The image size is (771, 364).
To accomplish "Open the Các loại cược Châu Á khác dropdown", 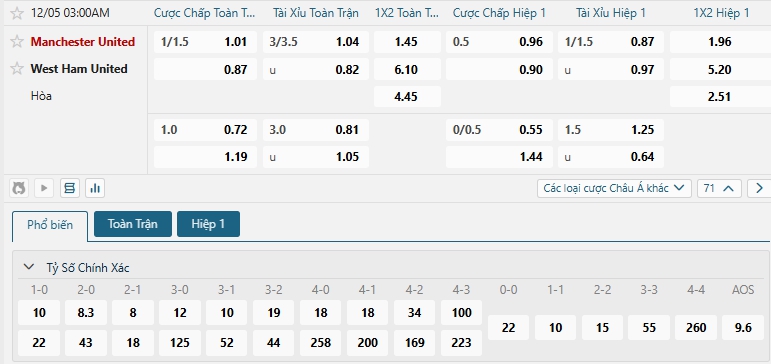I will 614,188.
